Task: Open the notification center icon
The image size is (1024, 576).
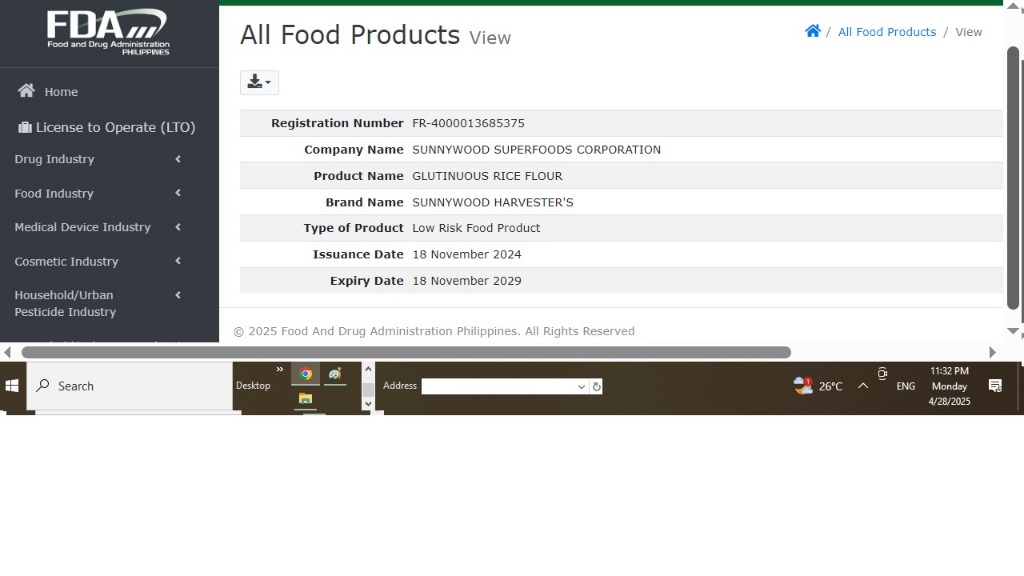Action: (995, 386)
